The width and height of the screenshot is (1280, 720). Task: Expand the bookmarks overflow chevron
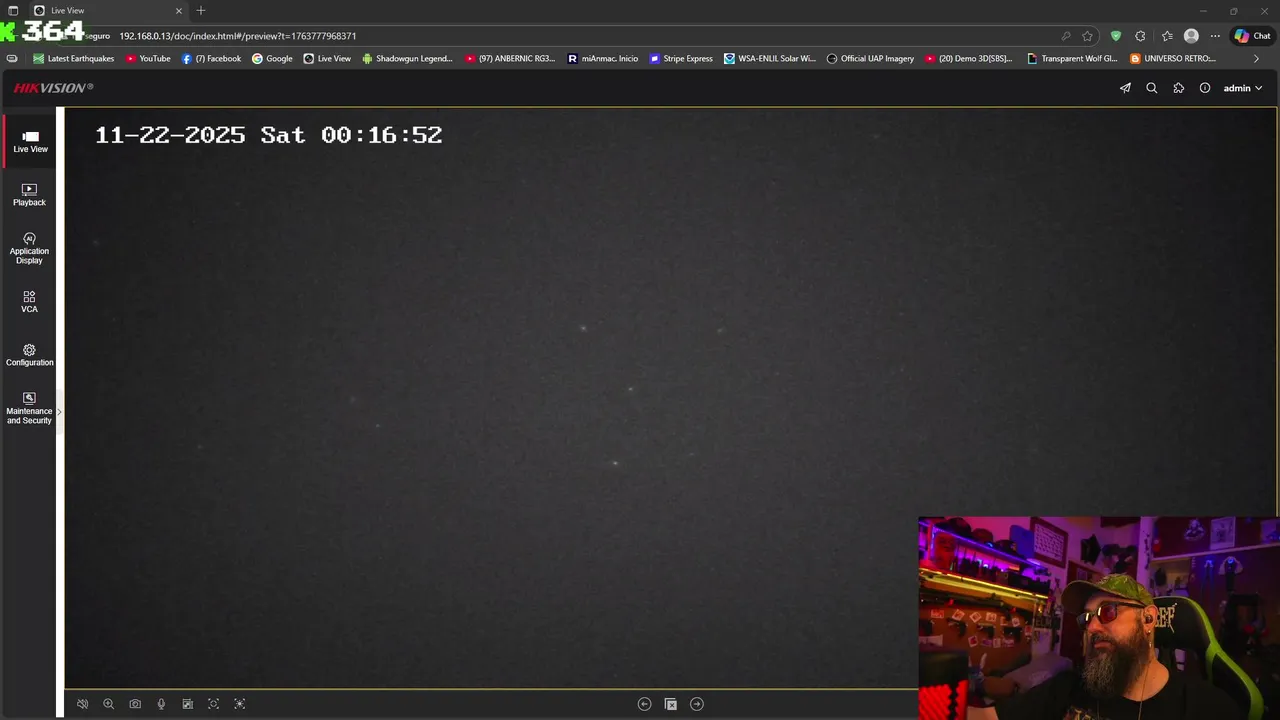(1257, 59)
